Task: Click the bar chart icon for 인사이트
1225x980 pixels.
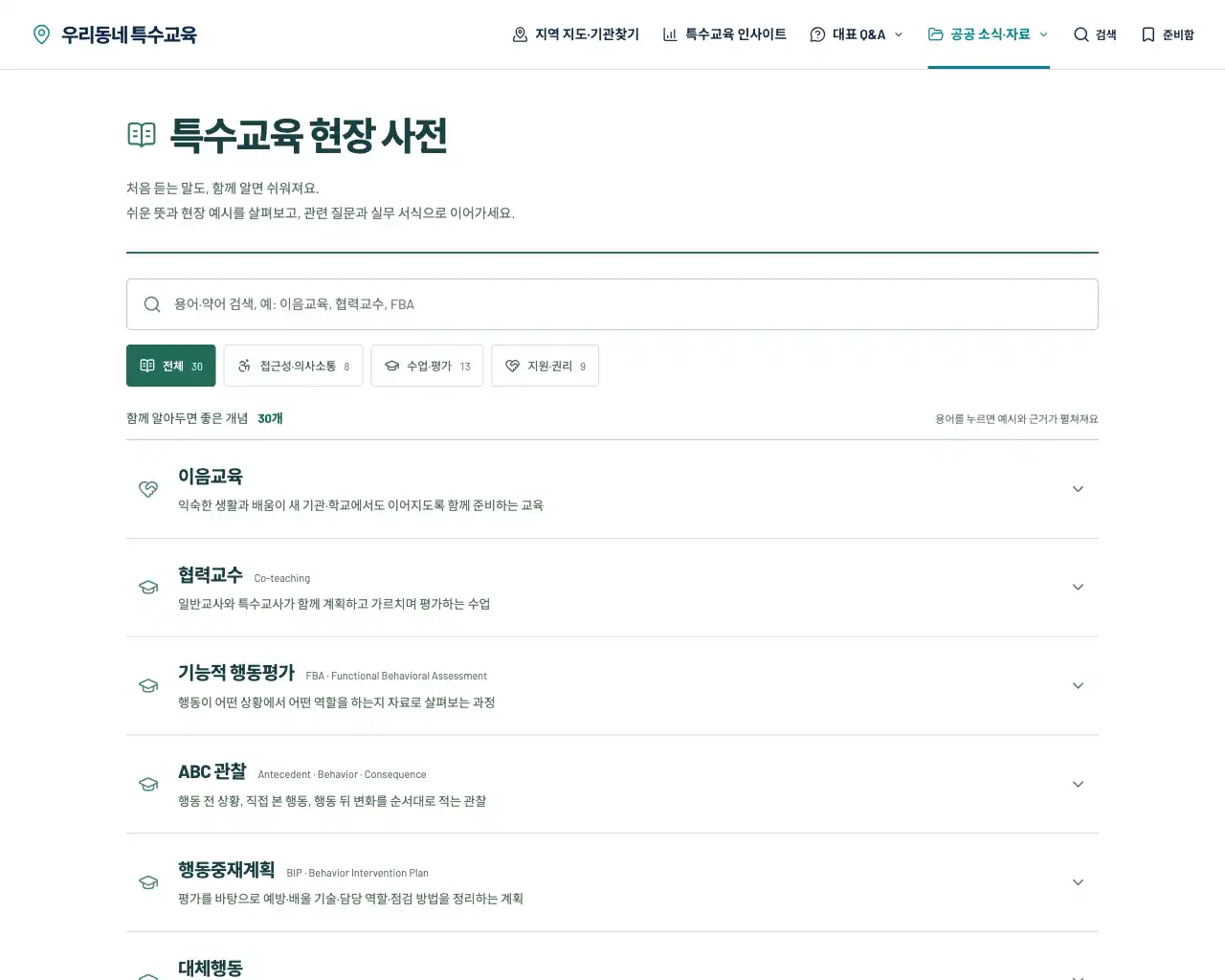Action: pyautogui.click(x=670, y=34)
